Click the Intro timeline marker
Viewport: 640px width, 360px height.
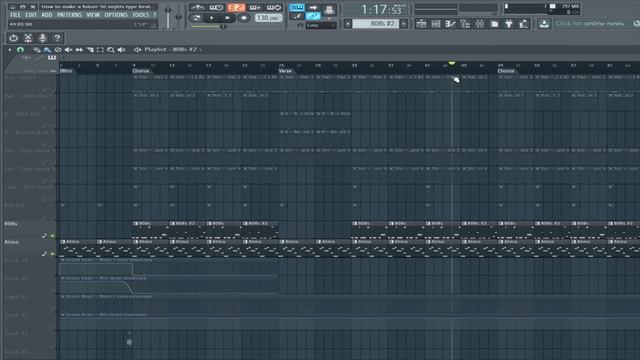coord(66,71)
